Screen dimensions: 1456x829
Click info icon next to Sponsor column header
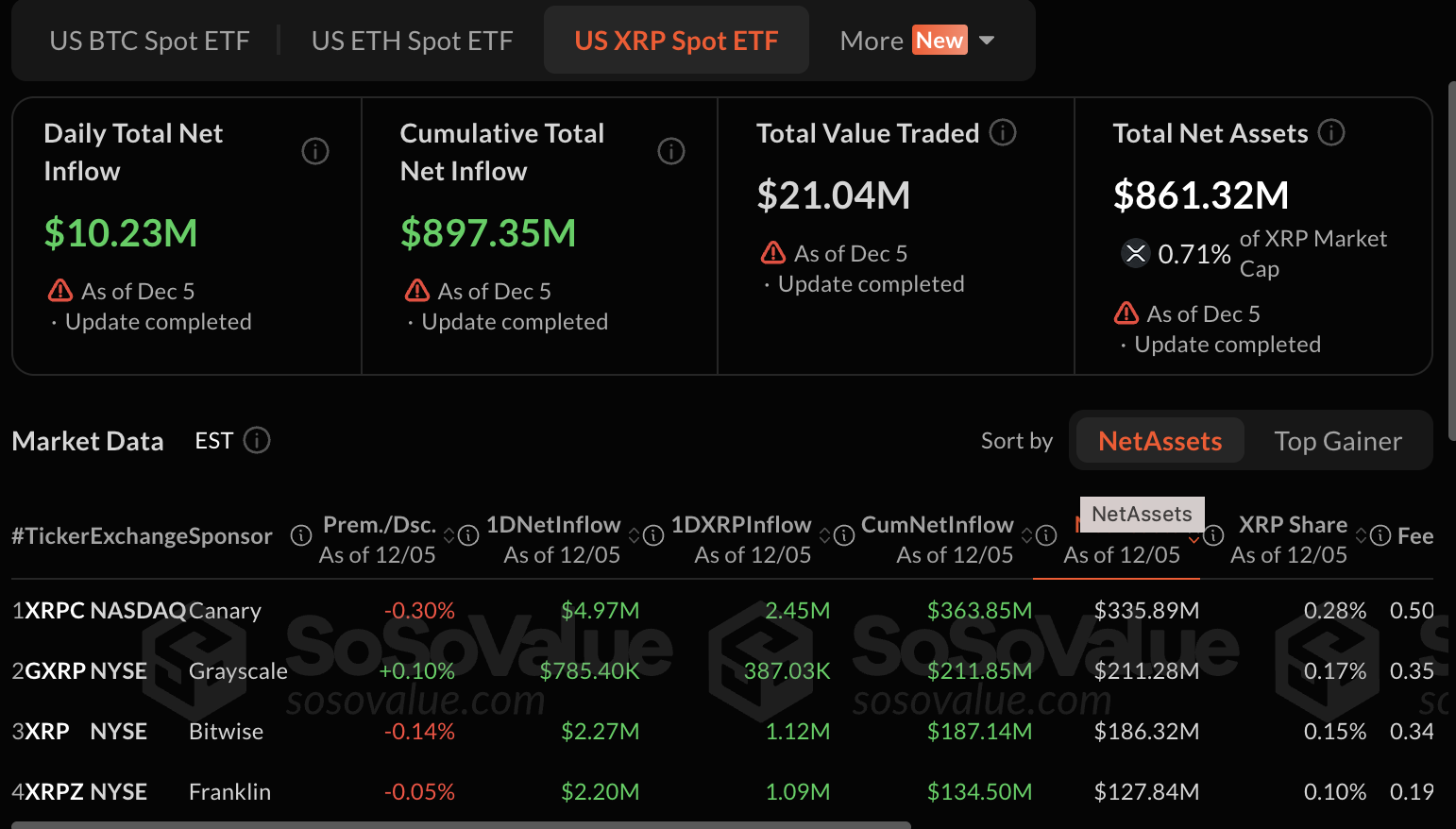tap(301, 536)
